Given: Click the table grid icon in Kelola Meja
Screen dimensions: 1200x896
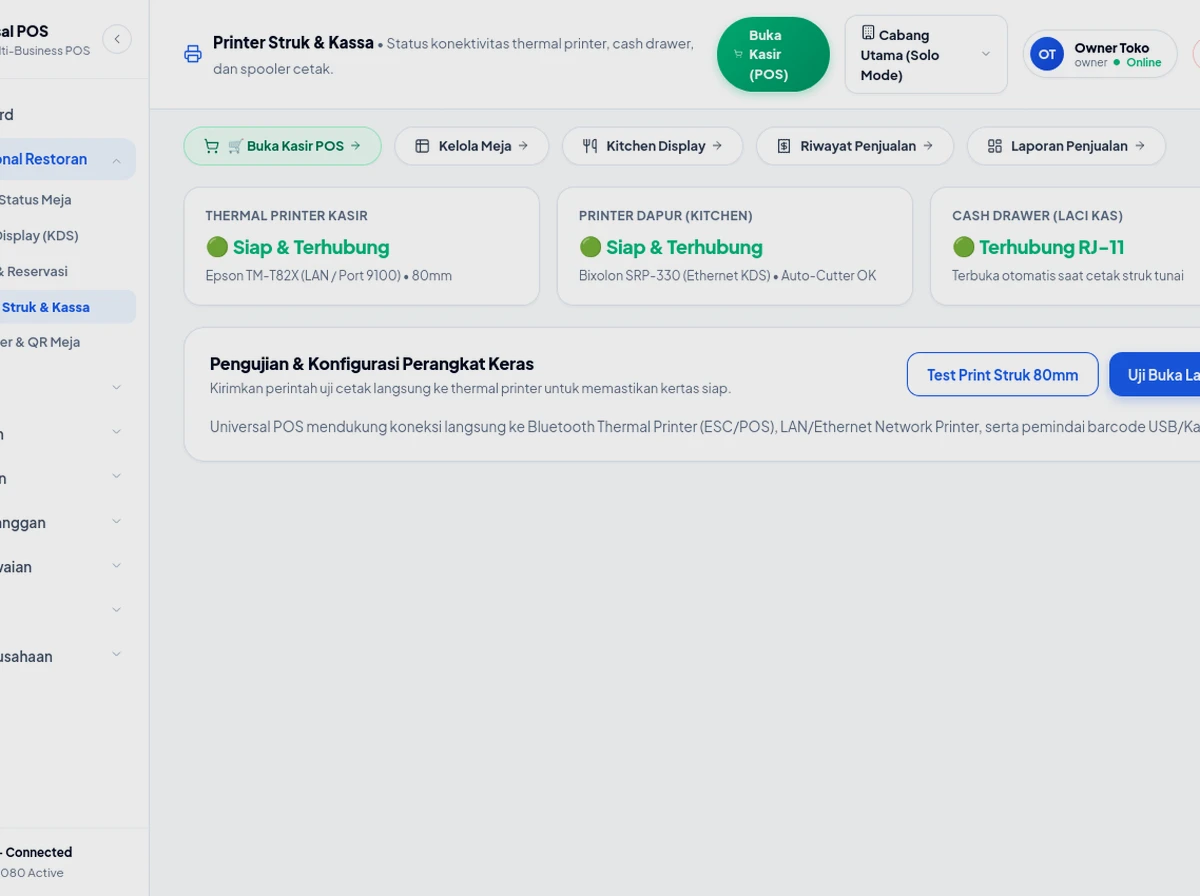Looking at the screenshot, I should tap(422, 146).
